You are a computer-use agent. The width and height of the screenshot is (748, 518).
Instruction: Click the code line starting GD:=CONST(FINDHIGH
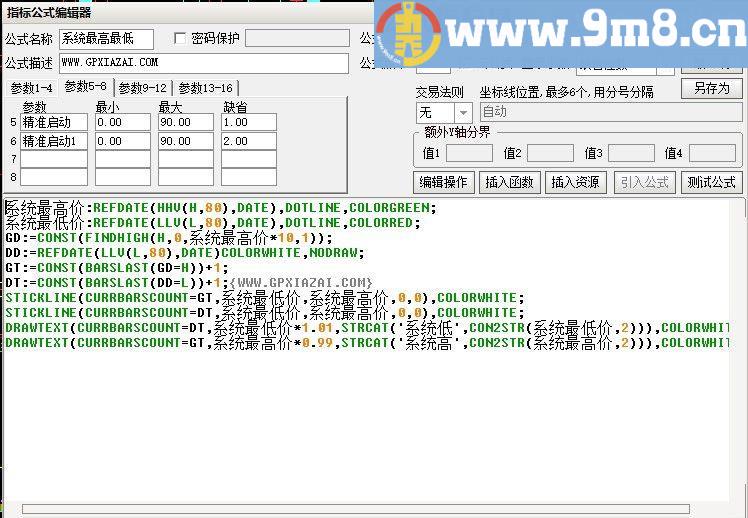click(x=169, y=238)
